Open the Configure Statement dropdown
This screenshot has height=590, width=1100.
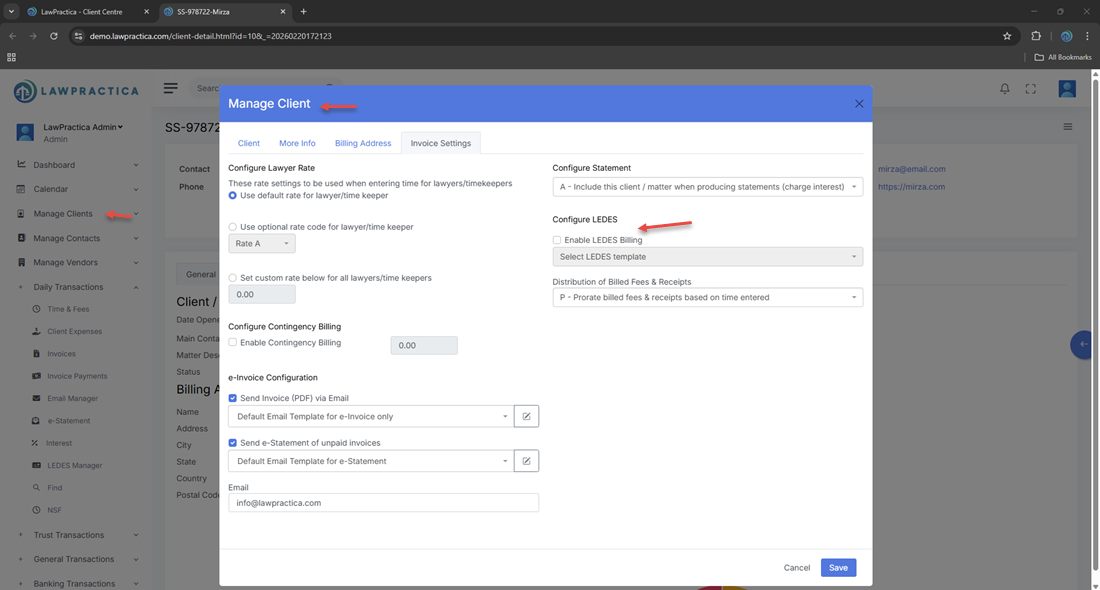point(707,187)
